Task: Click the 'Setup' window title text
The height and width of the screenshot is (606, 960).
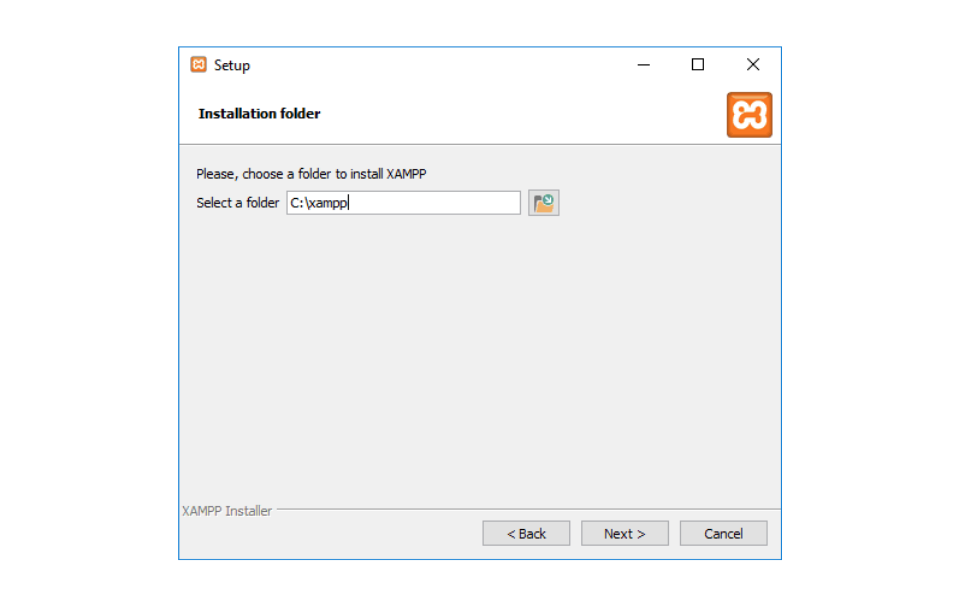Action: pos(232,66)
